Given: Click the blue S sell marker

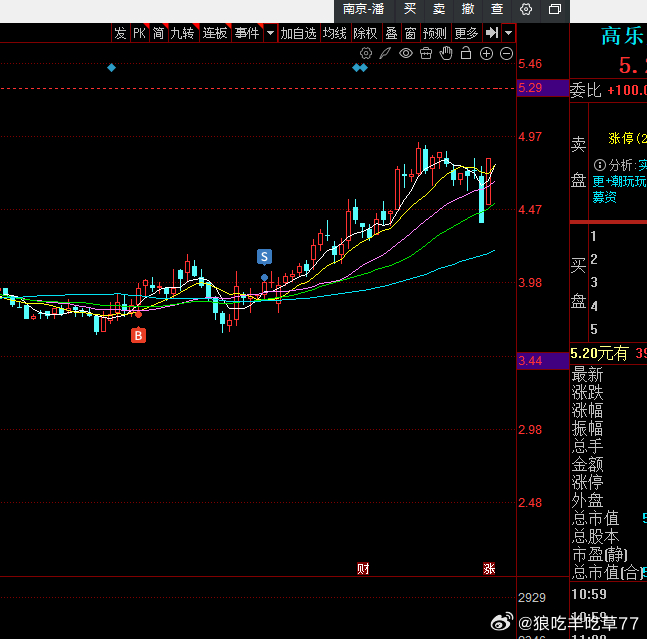Looking at the screenshot, I should (x=264, y=257).
